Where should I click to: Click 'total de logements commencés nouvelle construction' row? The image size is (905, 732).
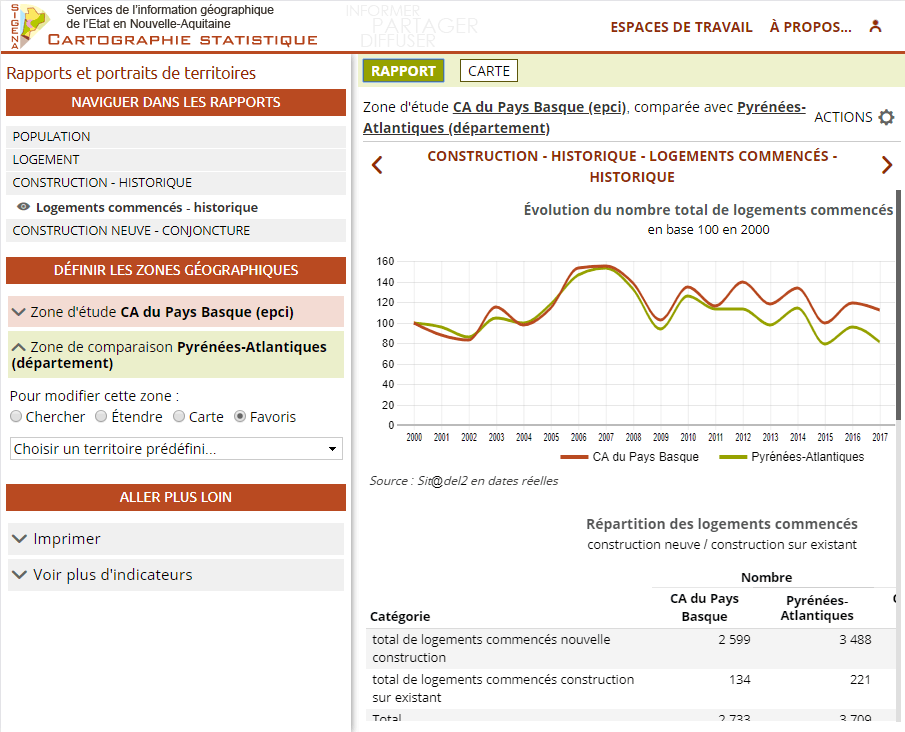pyautogui.click(x=630, y=648)
